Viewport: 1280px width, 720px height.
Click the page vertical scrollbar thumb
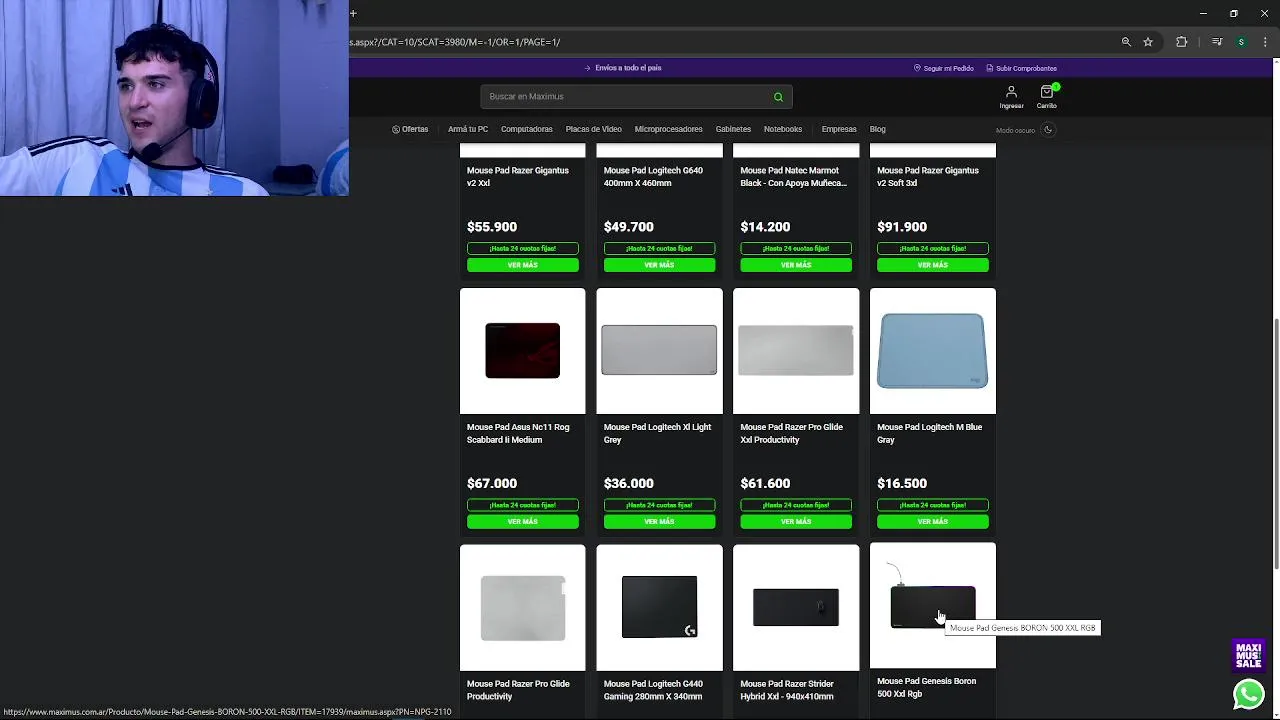coord(1275,445)
